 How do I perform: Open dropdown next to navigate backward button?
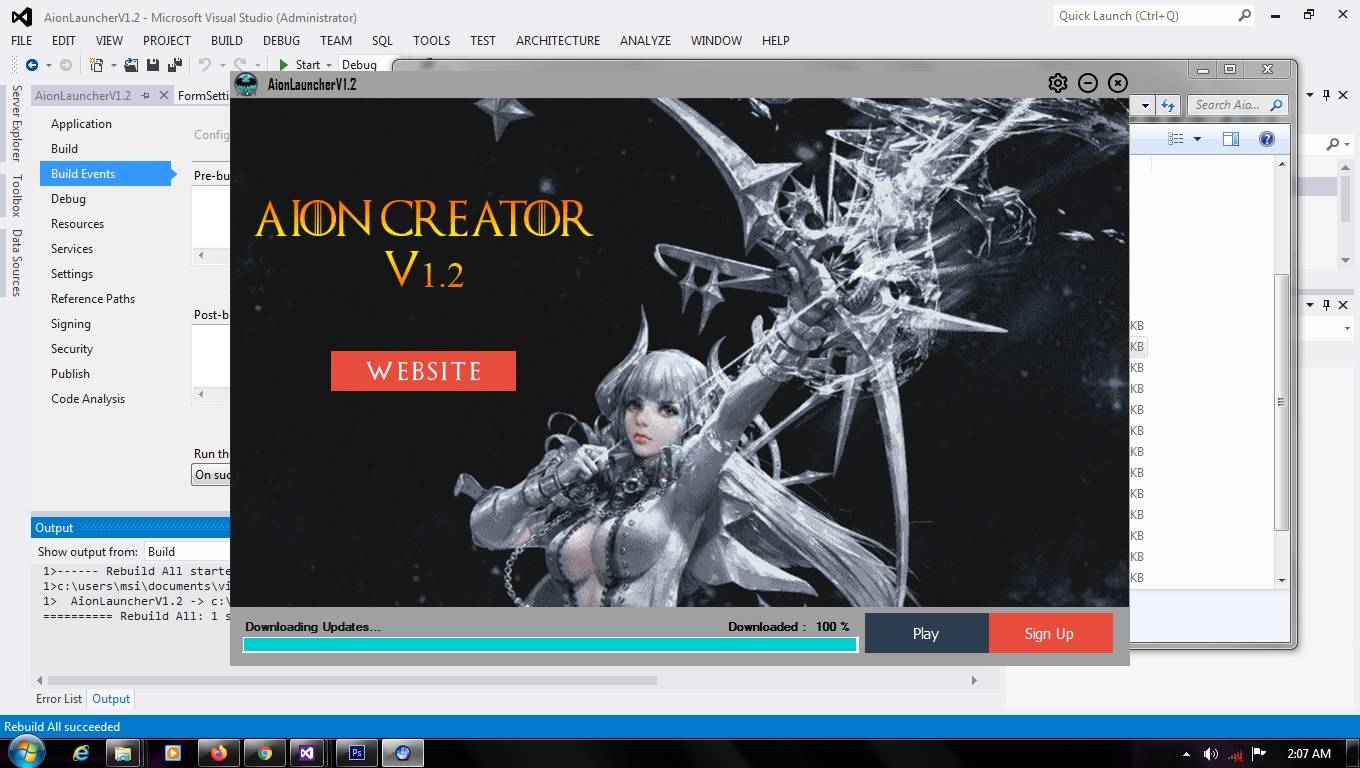click(48, 65)
